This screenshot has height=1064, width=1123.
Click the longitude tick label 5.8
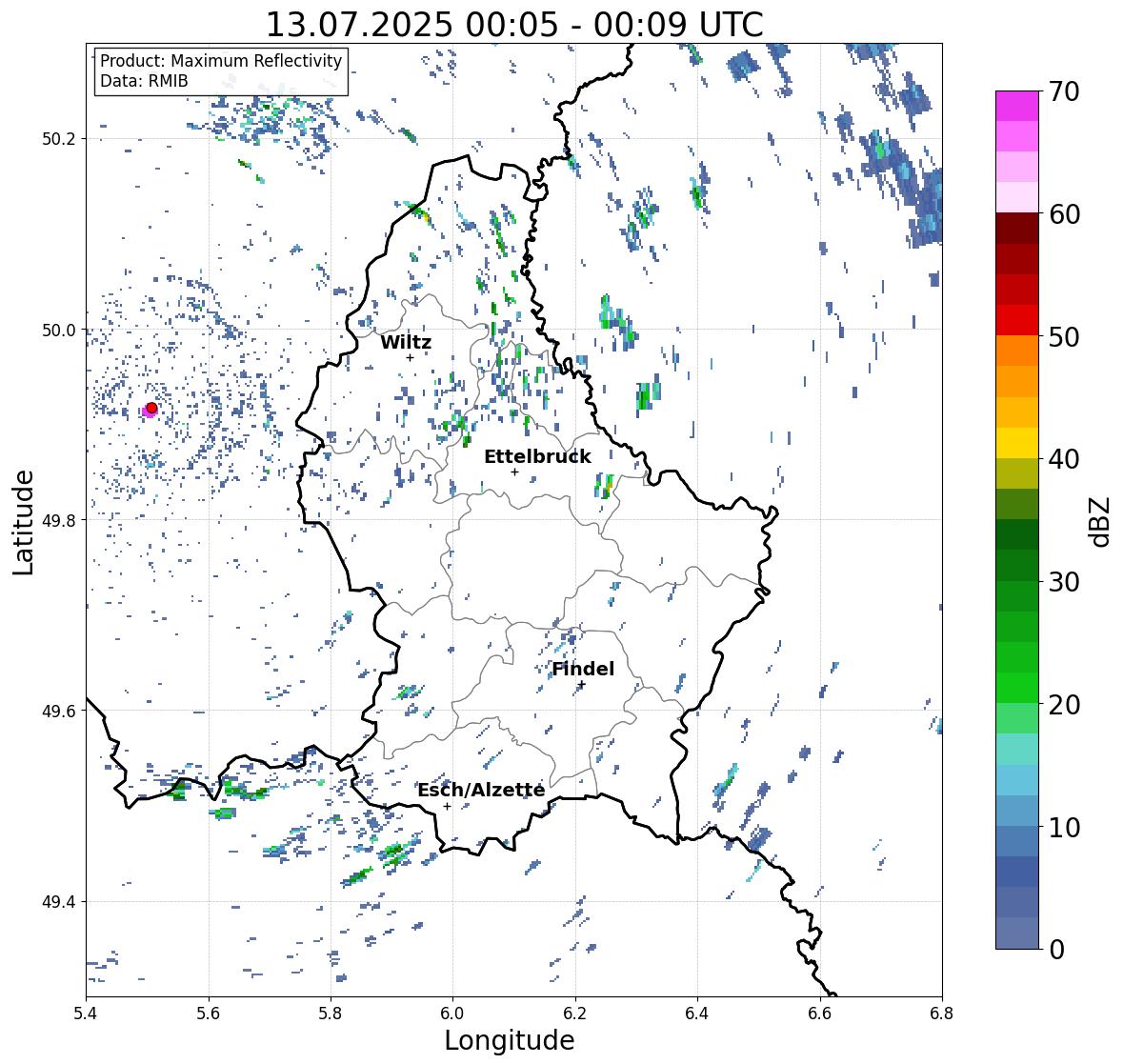point(331,1014)
